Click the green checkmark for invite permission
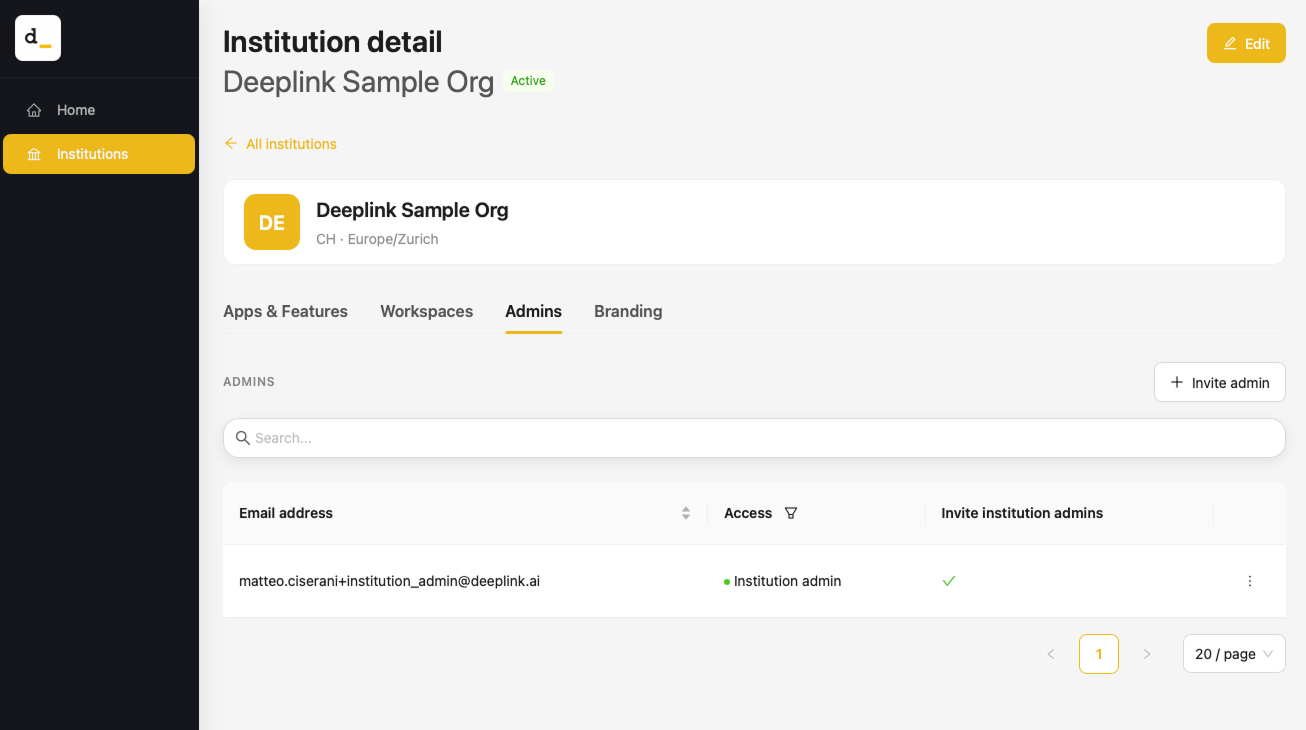The height and width of the screenshot is (730, 1306). point(949,581)
